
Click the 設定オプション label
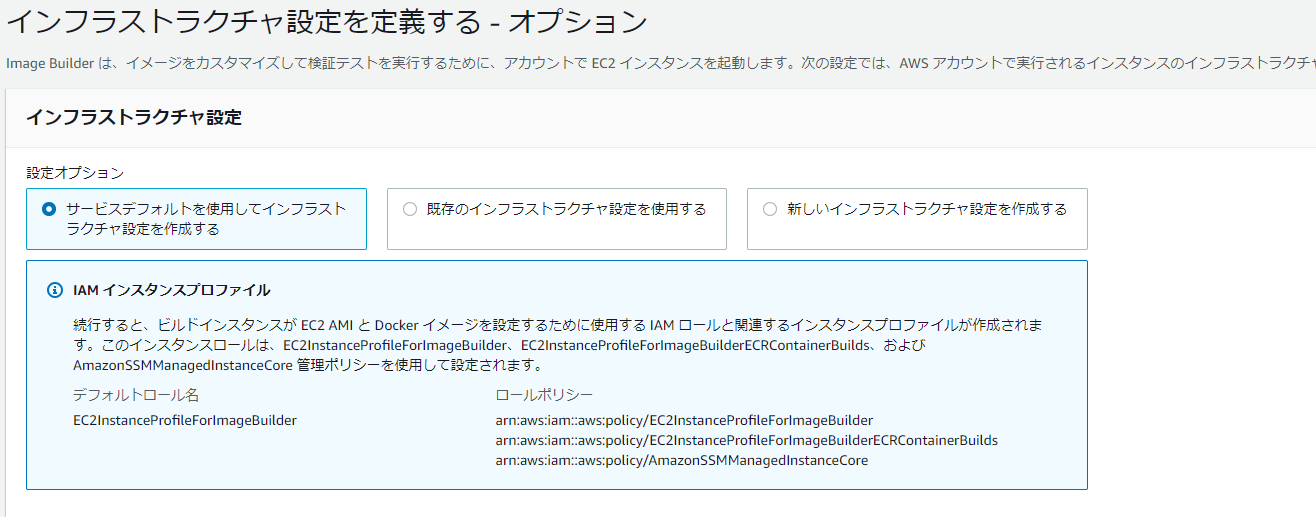coord(75,173)
